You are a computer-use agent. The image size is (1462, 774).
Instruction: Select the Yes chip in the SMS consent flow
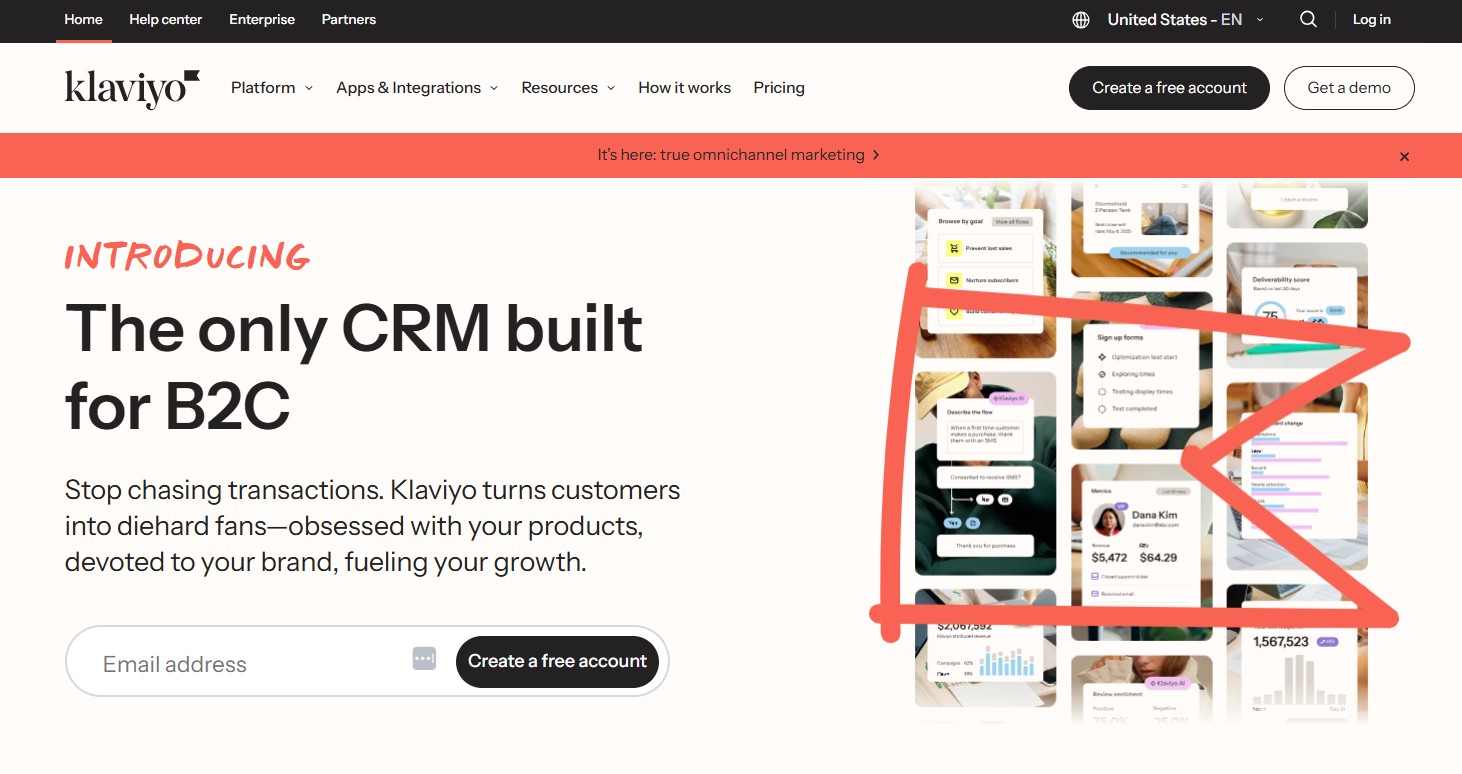pyautogui.click(x=952, y=523)
